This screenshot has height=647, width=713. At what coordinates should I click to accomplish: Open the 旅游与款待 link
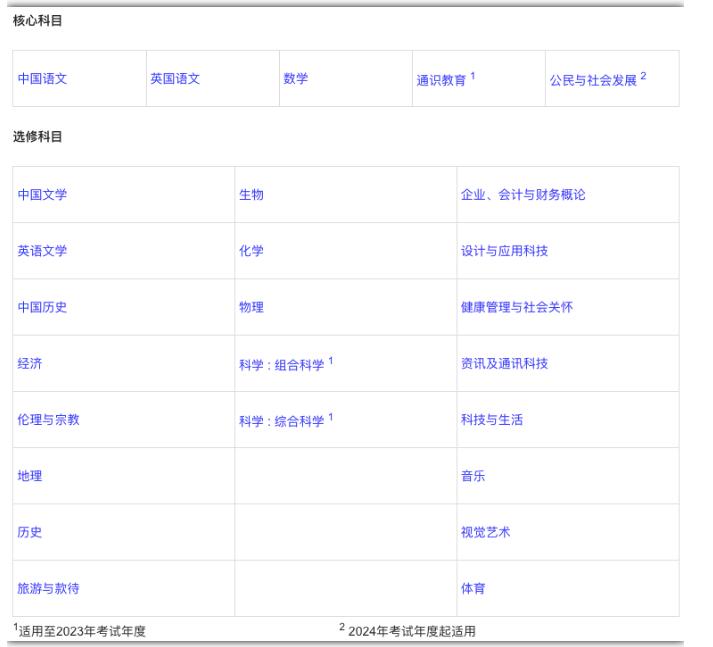48,588
